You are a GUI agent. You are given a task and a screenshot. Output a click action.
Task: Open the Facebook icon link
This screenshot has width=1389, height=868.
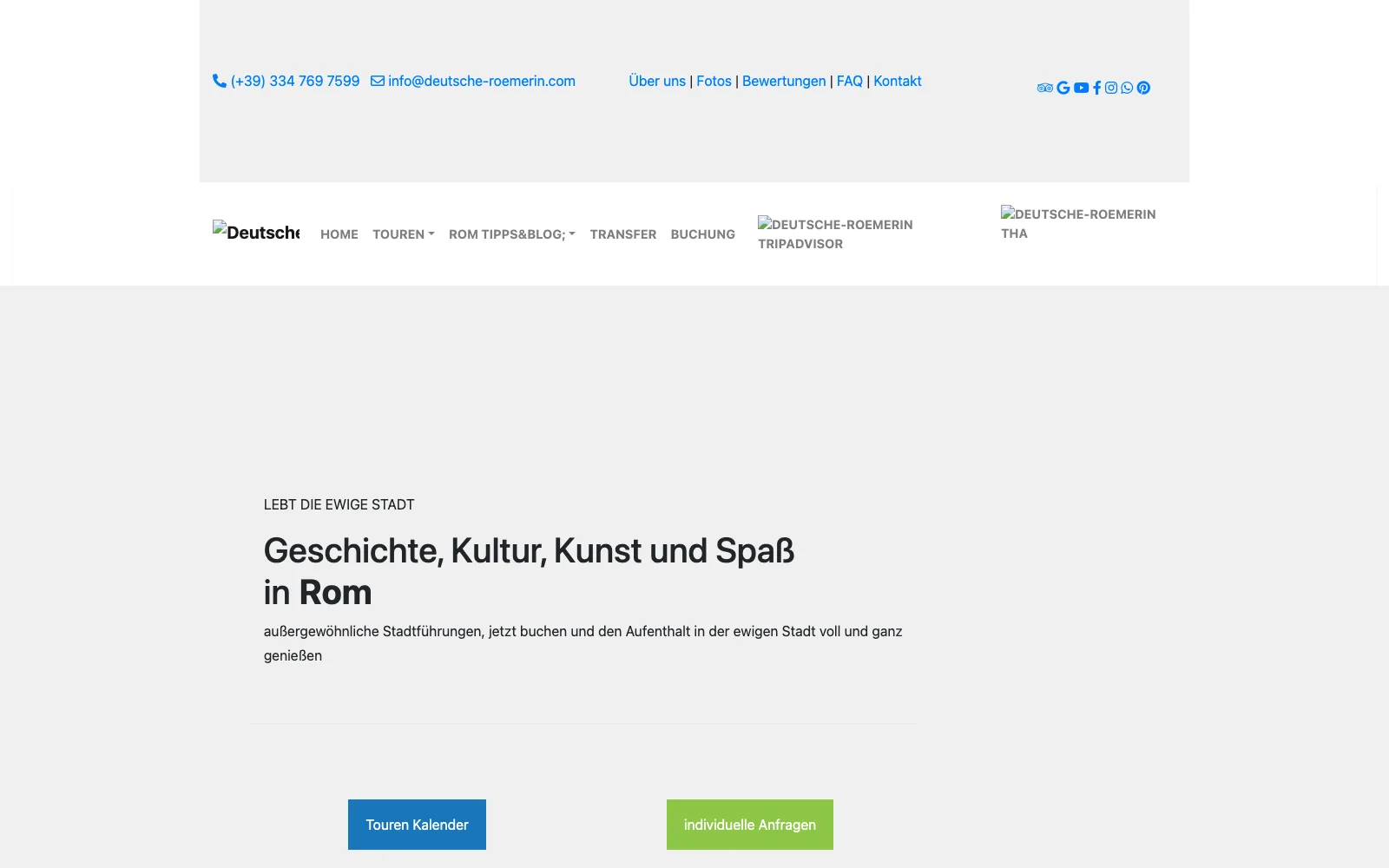pos(1097,88)
